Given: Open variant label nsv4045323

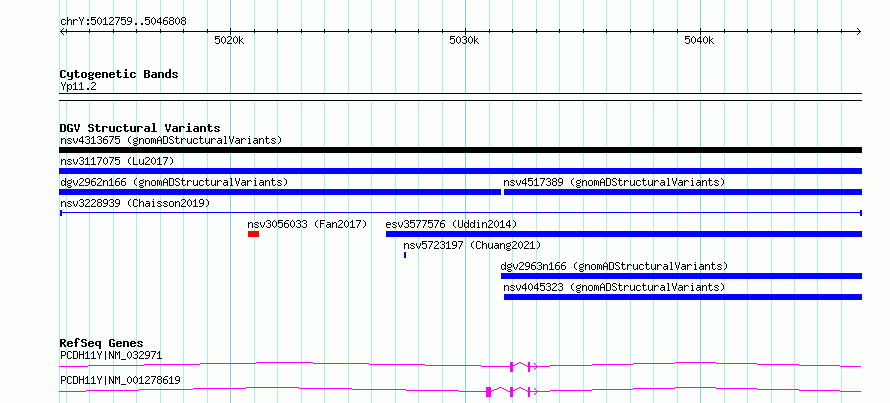Looking at the screenshot, I should pos(614,287).
